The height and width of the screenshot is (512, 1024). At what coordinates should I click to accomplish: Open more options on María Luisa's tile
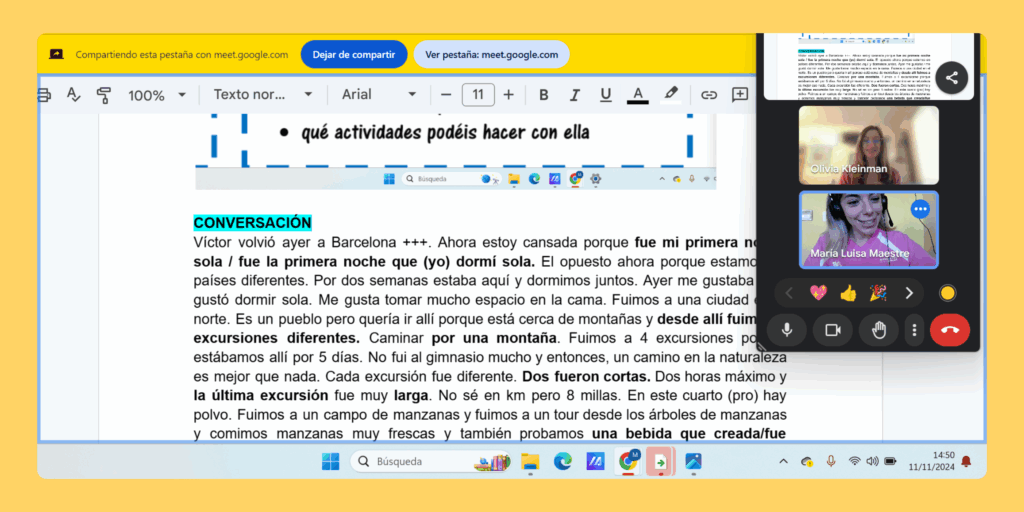(921, 209)
